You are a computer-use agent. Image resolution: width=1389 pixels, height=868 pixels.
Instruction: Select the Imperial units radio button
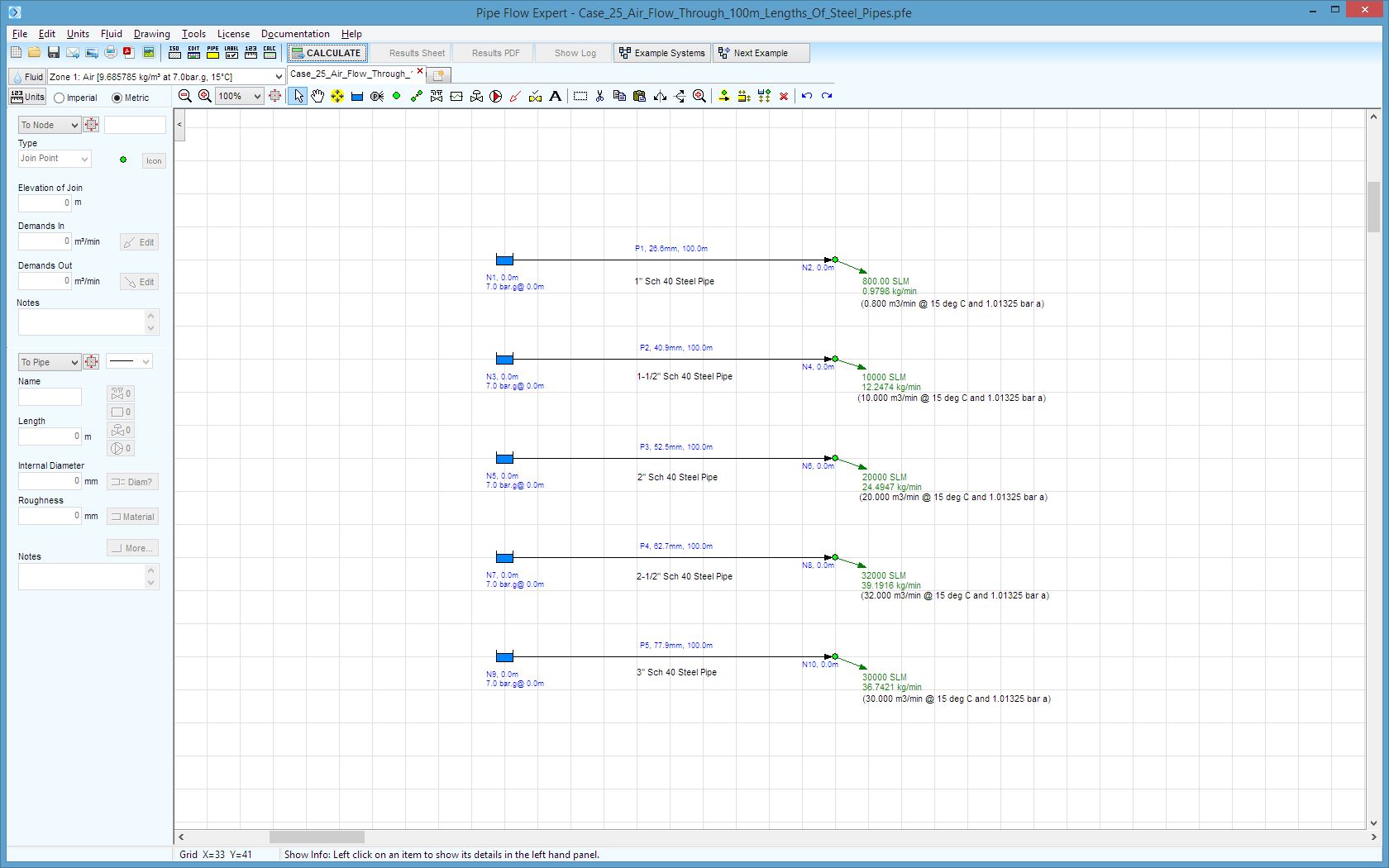coord(60,98)
